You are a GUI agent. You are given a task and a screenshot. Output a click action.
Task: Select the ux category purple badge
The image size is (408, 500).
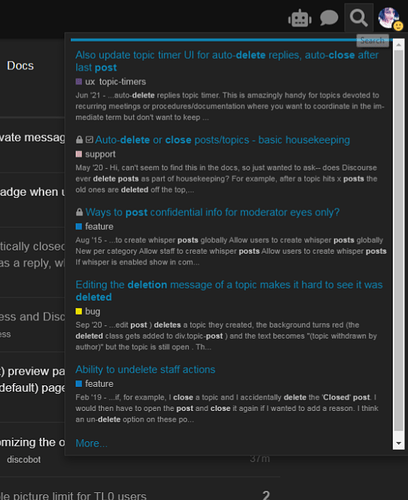tap(85, 82)
